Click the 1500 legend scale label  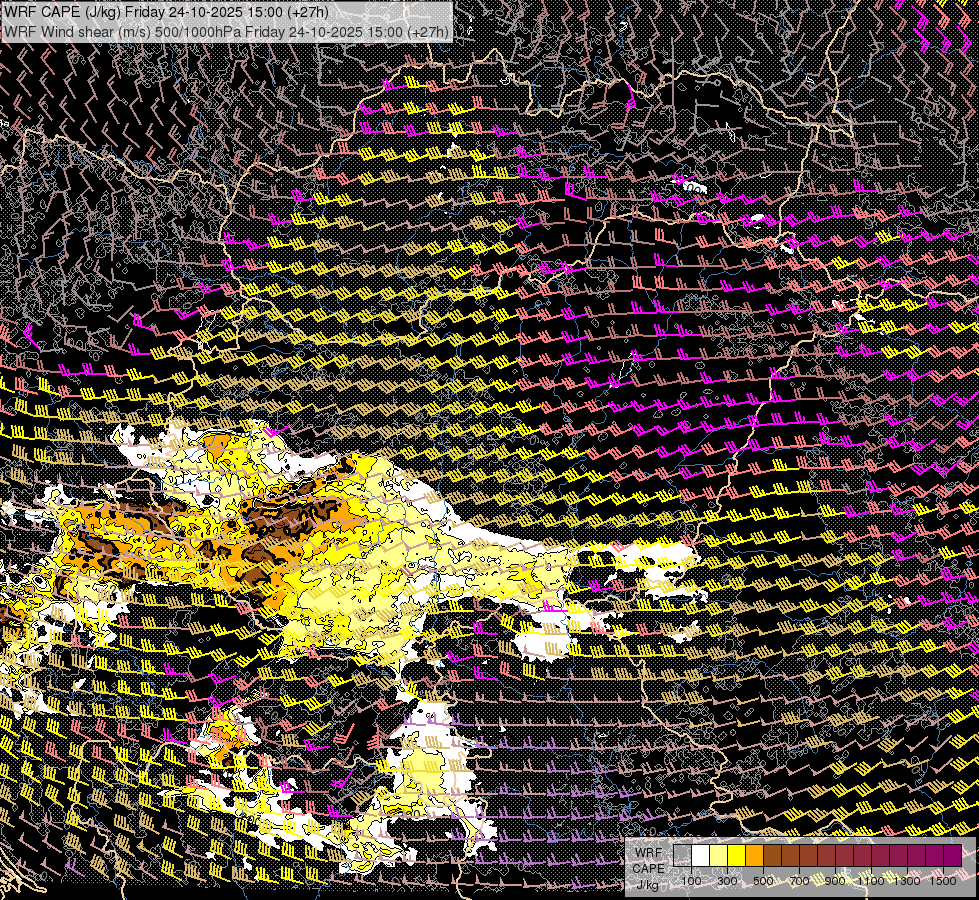(943, 881)
